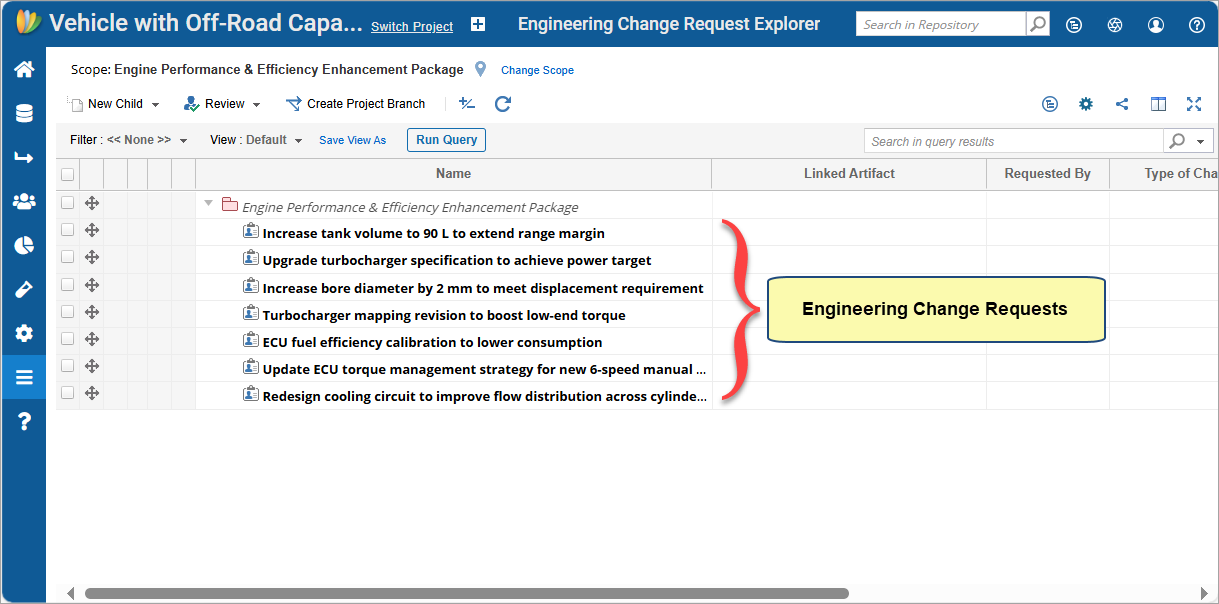Open the users group sidebar icon
This screenshot has height=604, width=1219.
pyautogui.click(x=24, y=201)
